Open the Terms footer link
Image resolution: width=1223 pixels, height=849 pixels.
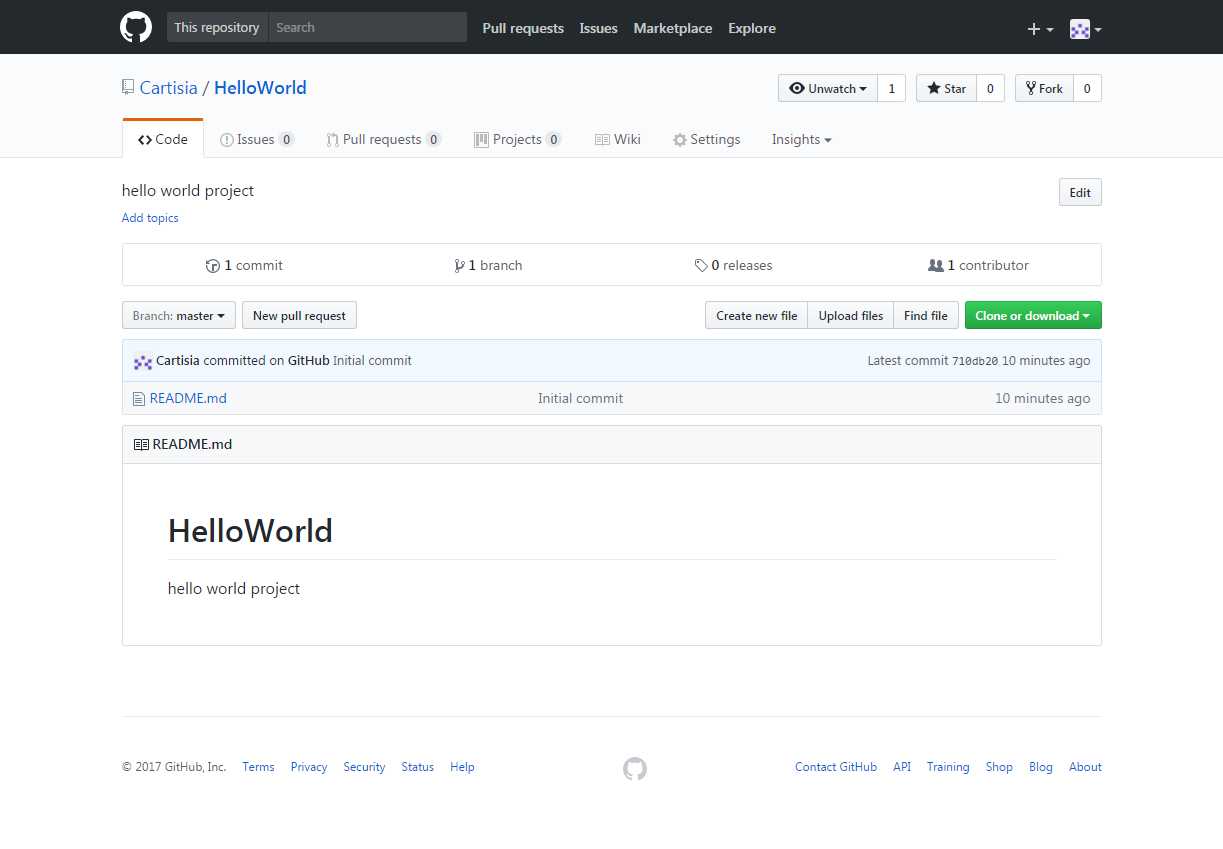point(258,767)
